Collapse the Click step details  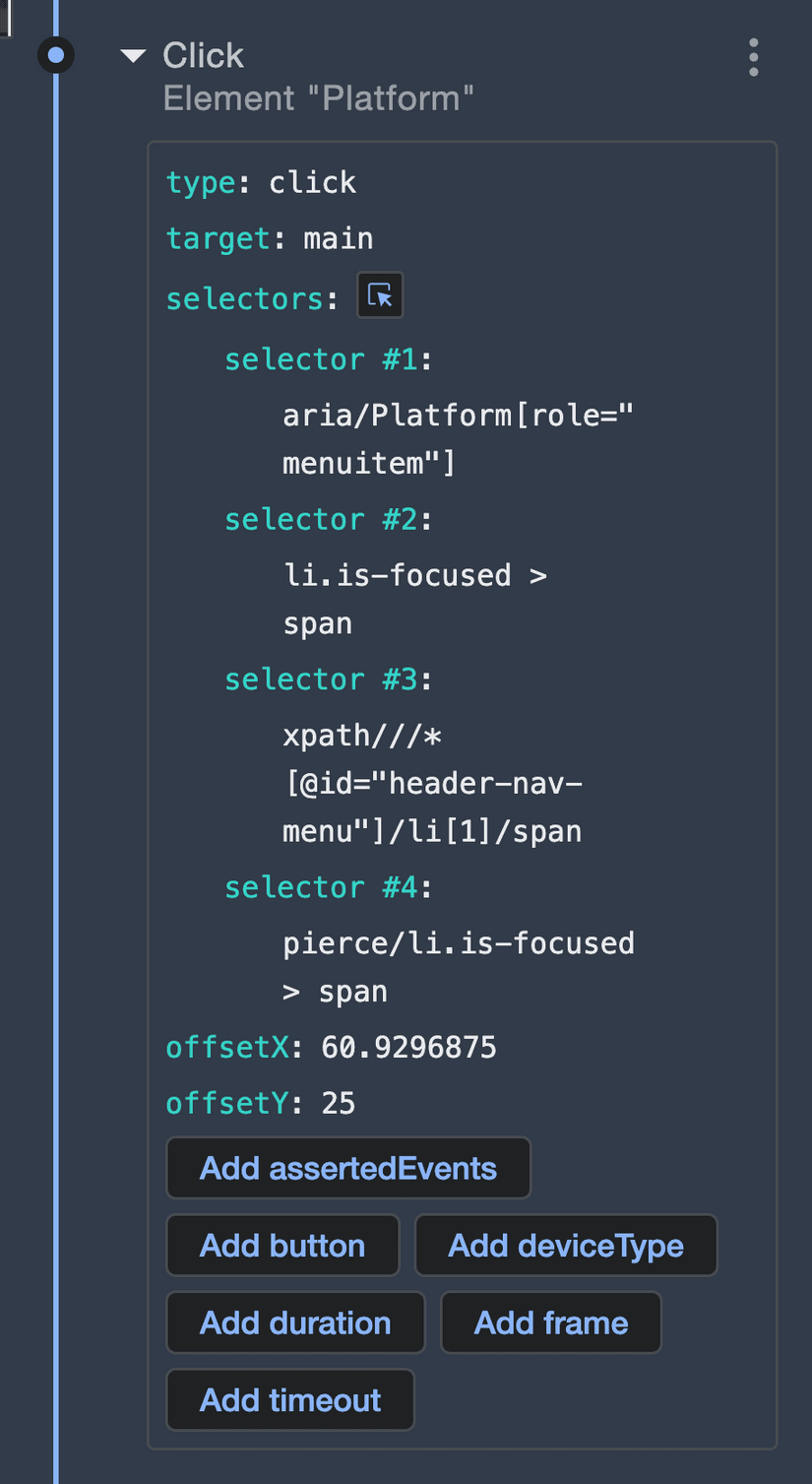(133, 56)
